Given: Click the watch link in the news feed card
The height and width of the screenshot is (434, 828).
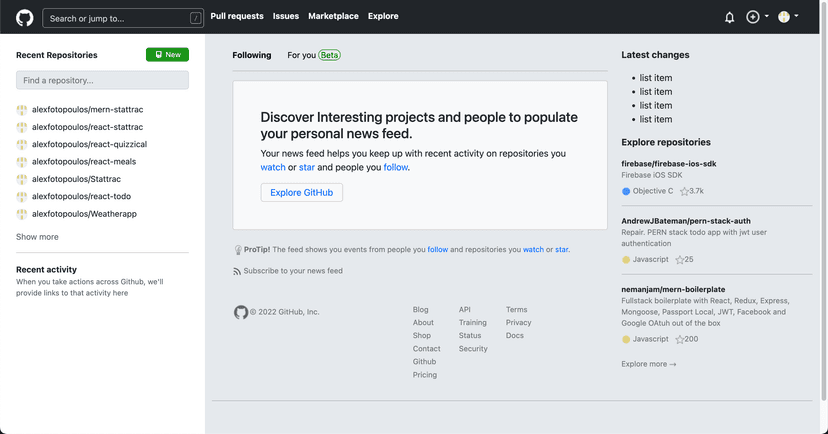Looking at the screenshot, I should point(272,167).
